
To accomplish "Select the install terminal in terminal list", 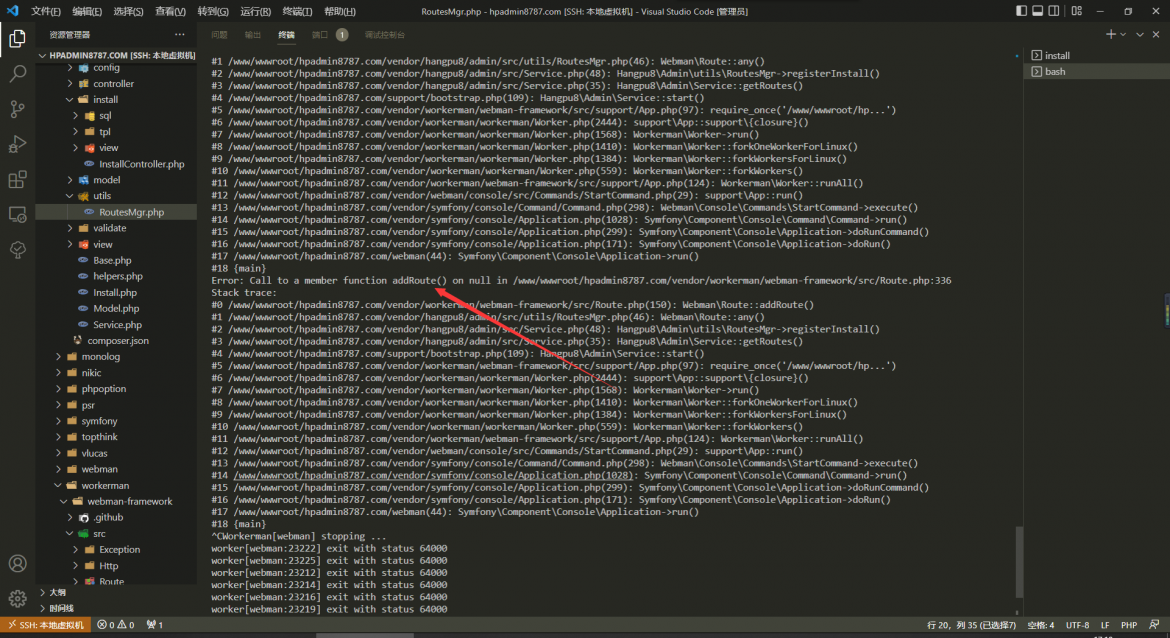I will [1057, 56].
